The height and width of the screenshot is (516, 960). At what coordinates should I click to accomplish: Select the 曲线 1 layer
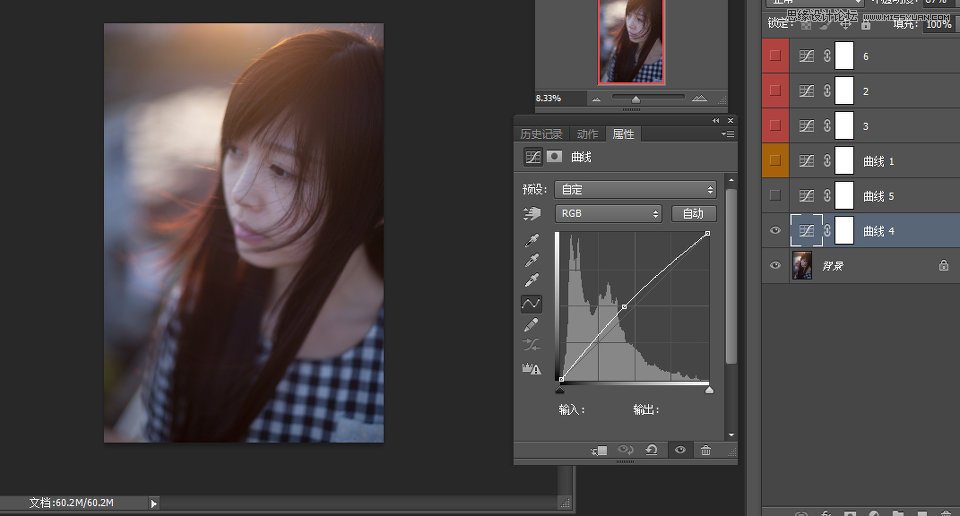tap(878, 161)
